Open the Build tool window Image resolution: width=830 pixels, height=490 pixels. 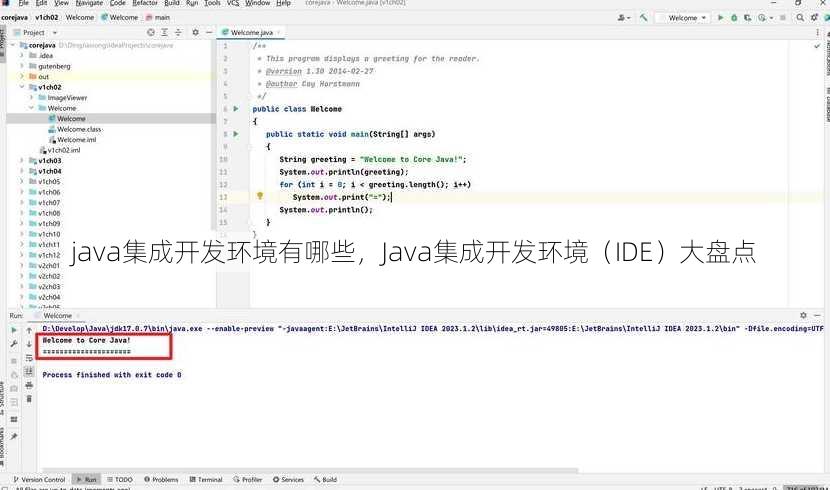tap(325, 479)
